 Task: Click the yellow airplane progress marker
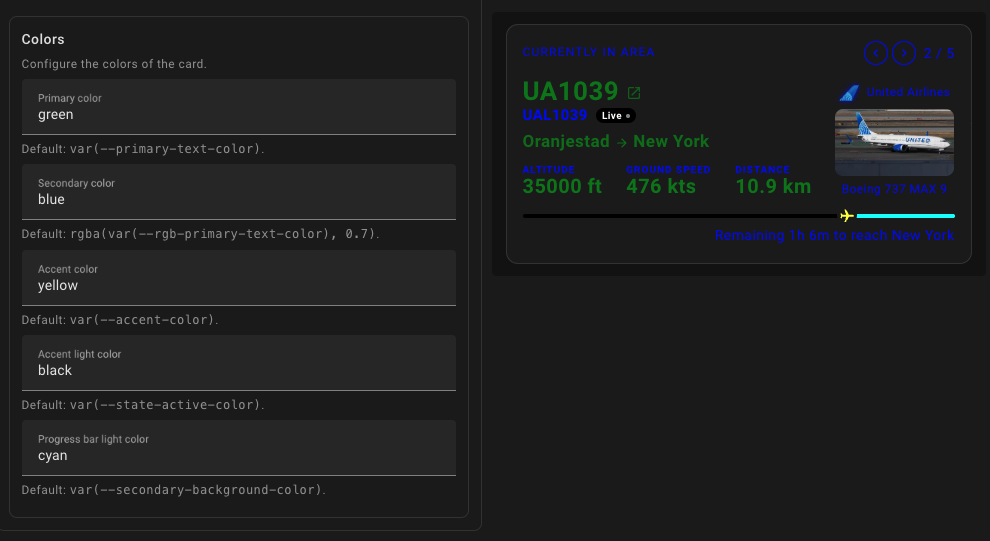(847, 216)
